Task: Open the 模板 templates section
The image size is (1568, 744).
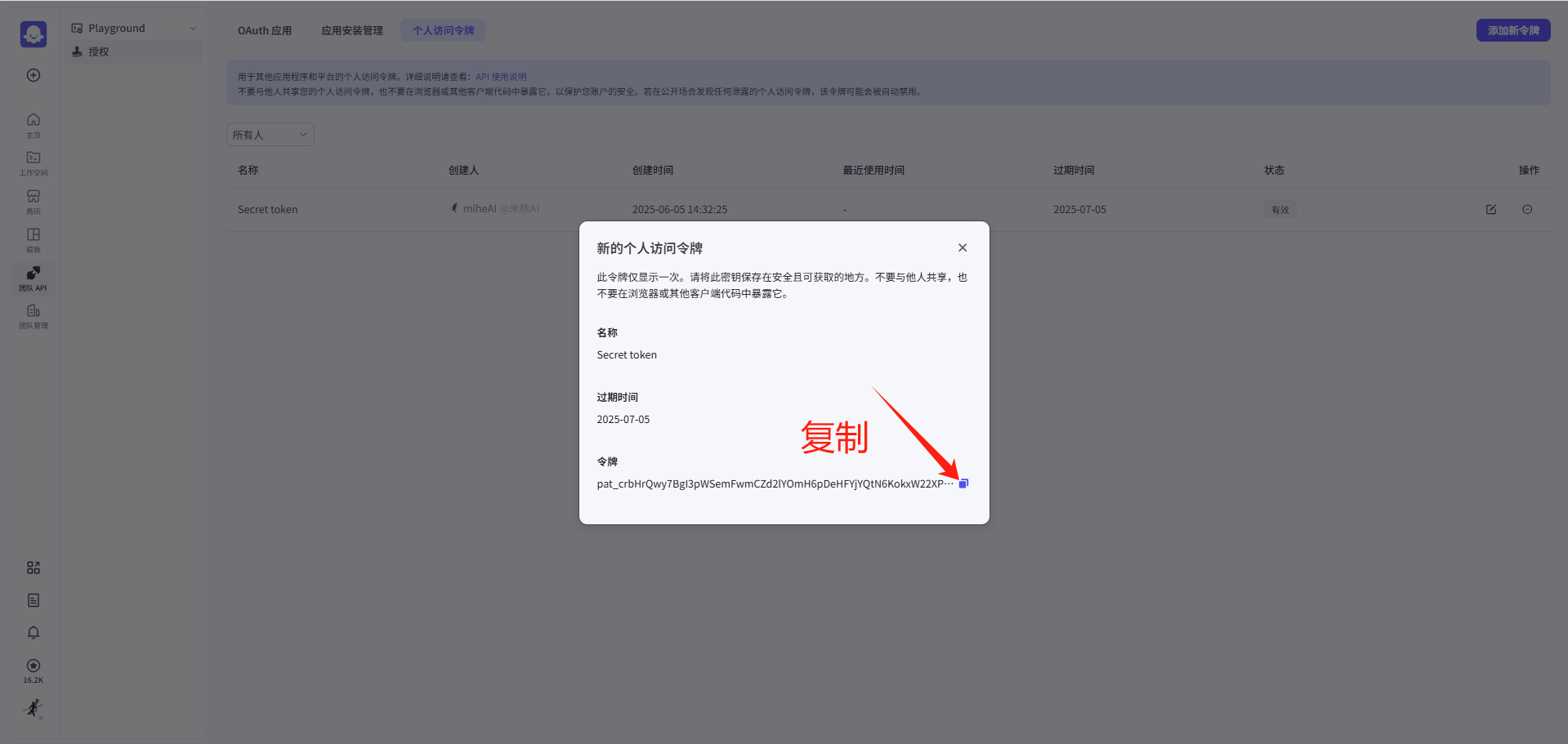Action: point(33,238)
